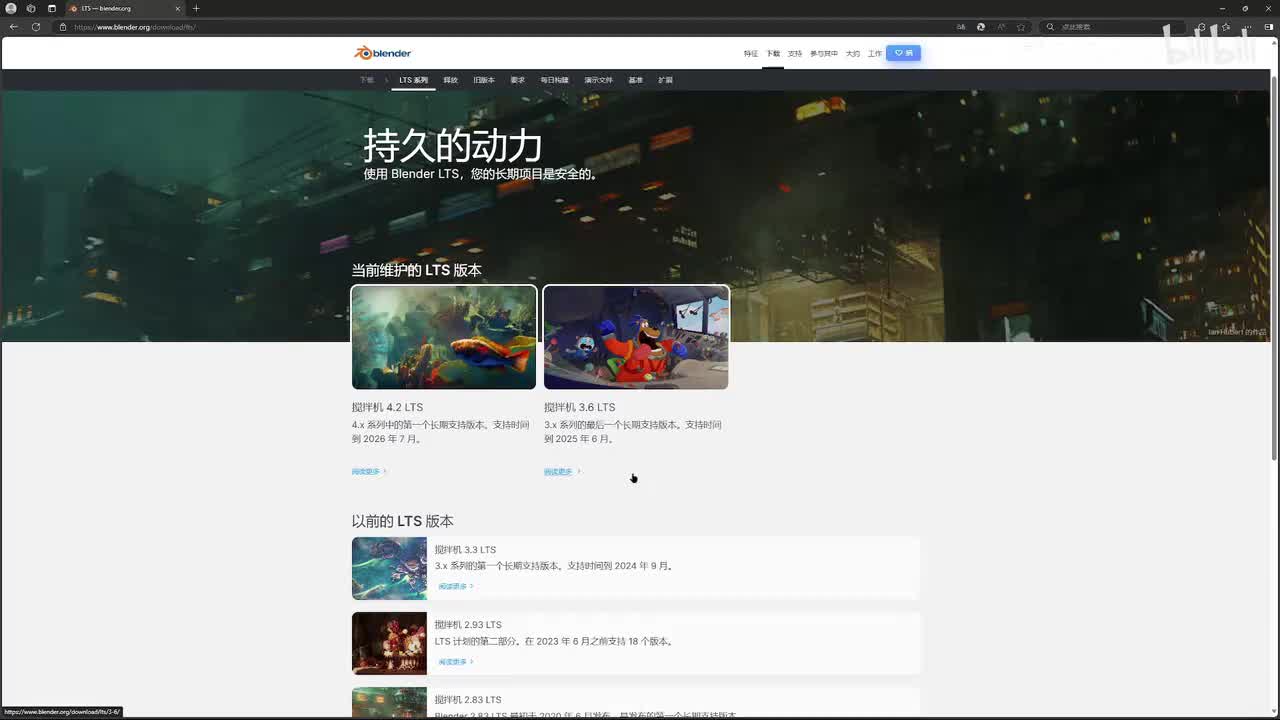Screen dimensions: 1280x720
Task: Click the heart donate button
Action: pos(903,53)
